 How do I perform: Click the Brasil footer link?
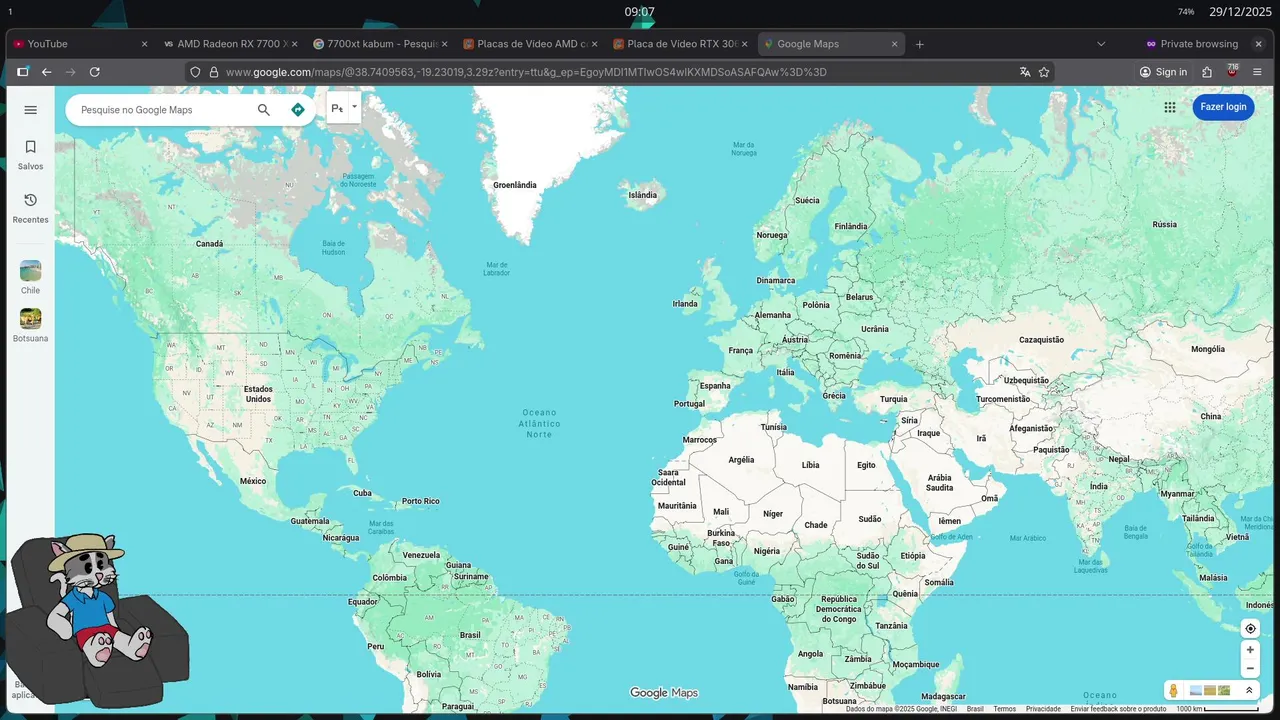click(x=975, y=709)
